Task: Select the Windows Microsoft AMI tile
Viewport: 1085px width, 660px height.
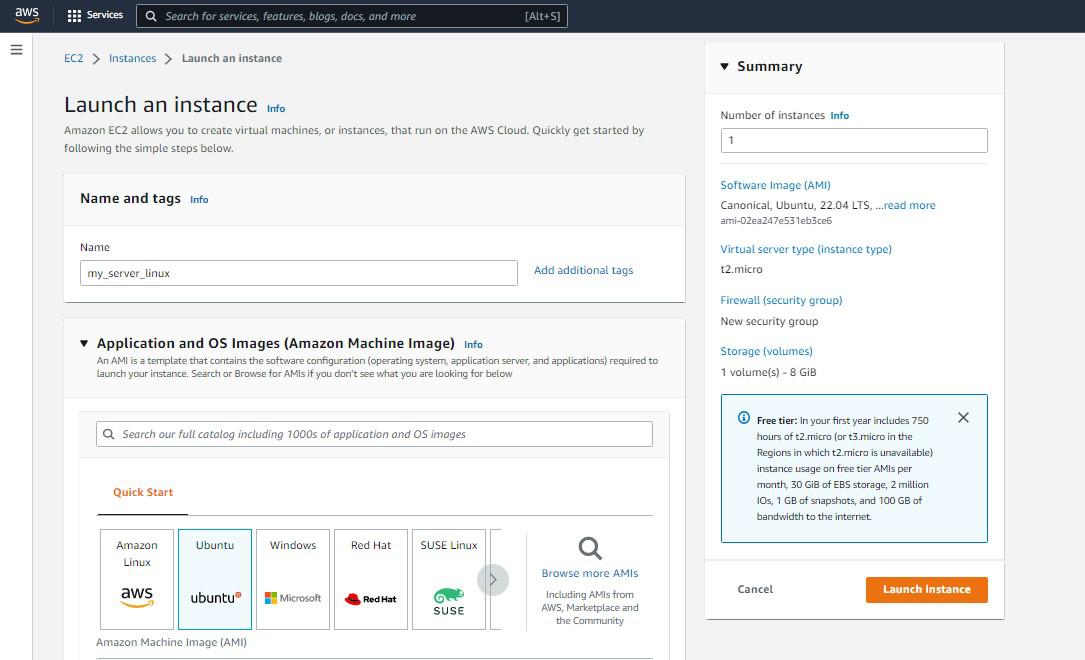Action: point(293,580)
